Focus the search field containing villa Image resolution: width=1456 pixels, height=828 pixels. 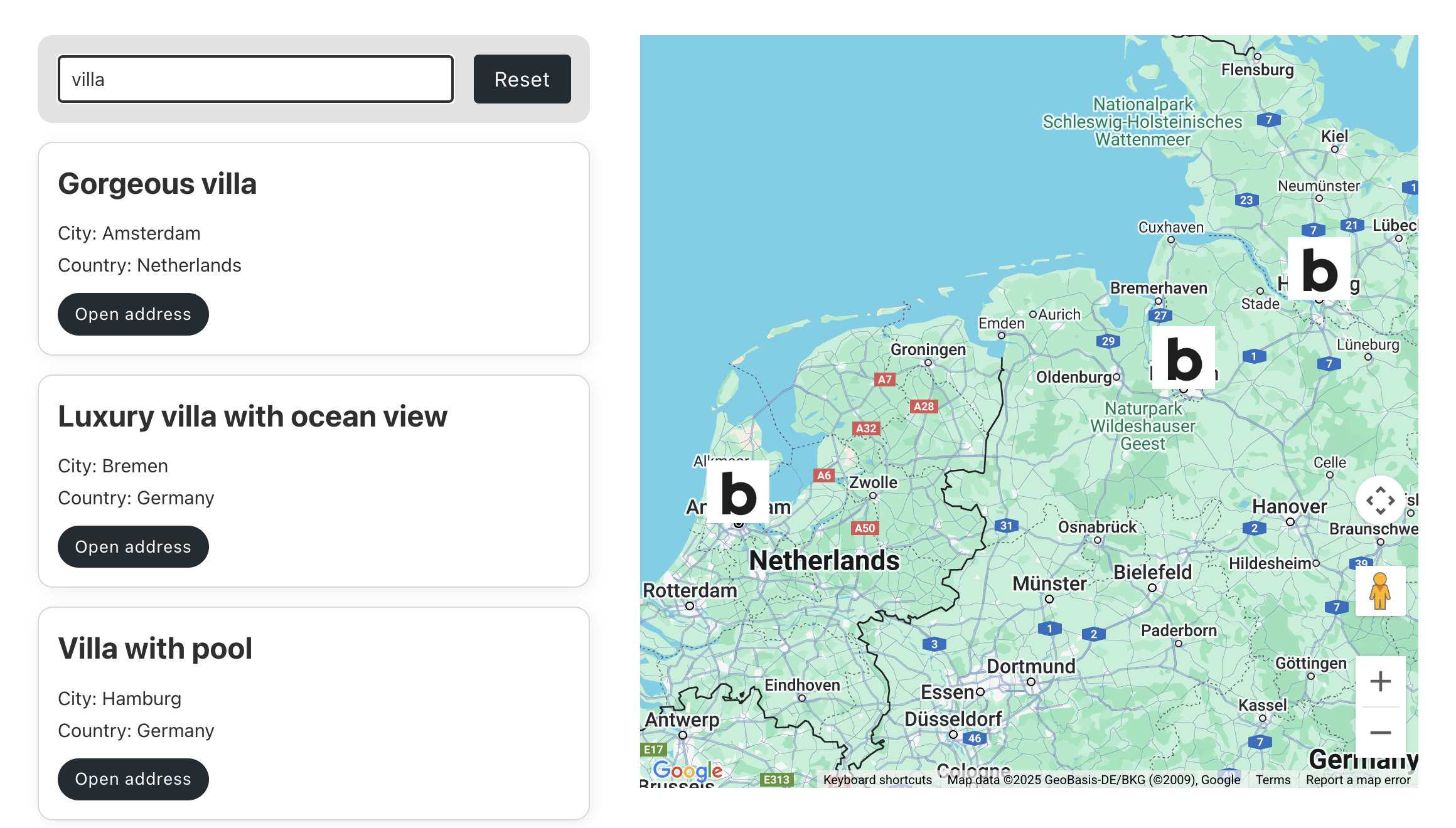click(x=255, y=79)
